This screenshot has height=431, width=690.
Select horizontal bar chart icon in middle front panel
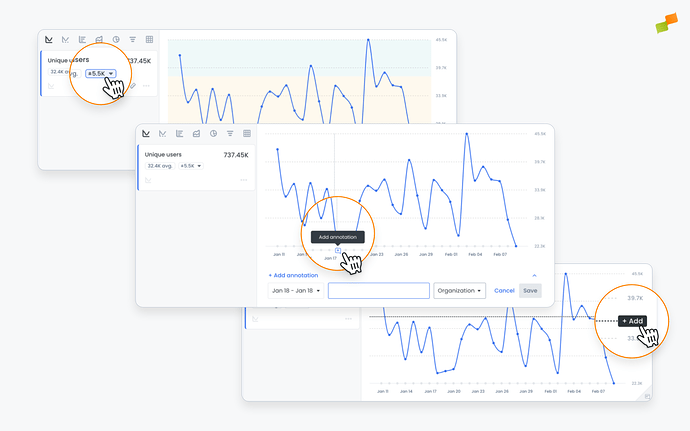point(180,133)
